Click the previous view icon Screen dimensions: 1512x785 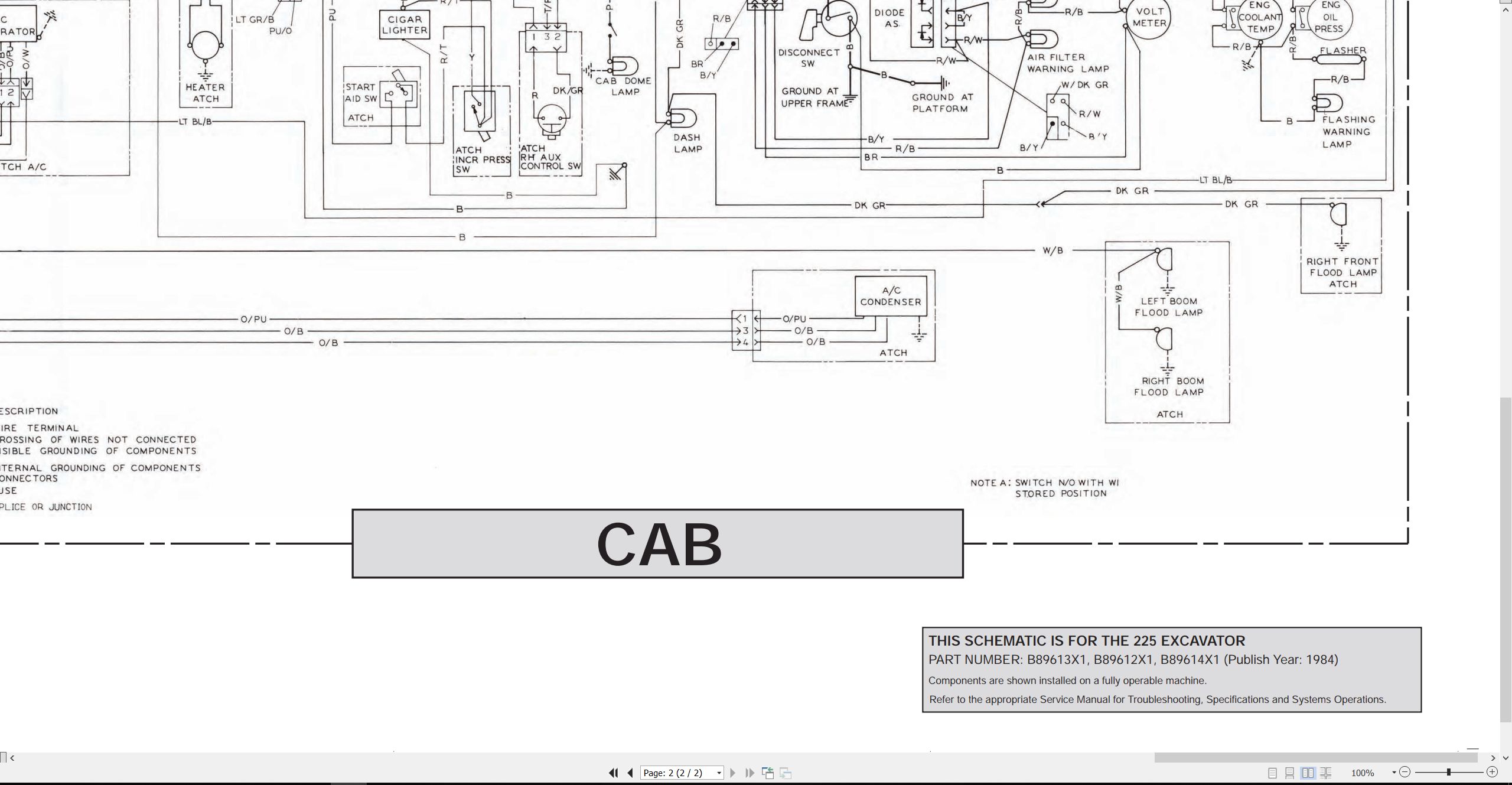tap(768, 773)
